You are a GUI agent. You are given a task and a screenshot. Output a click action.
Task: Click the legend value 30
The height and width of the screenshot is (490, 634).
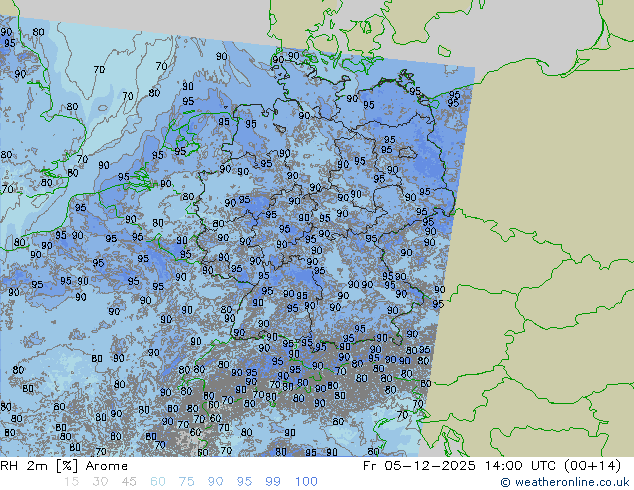100,482
